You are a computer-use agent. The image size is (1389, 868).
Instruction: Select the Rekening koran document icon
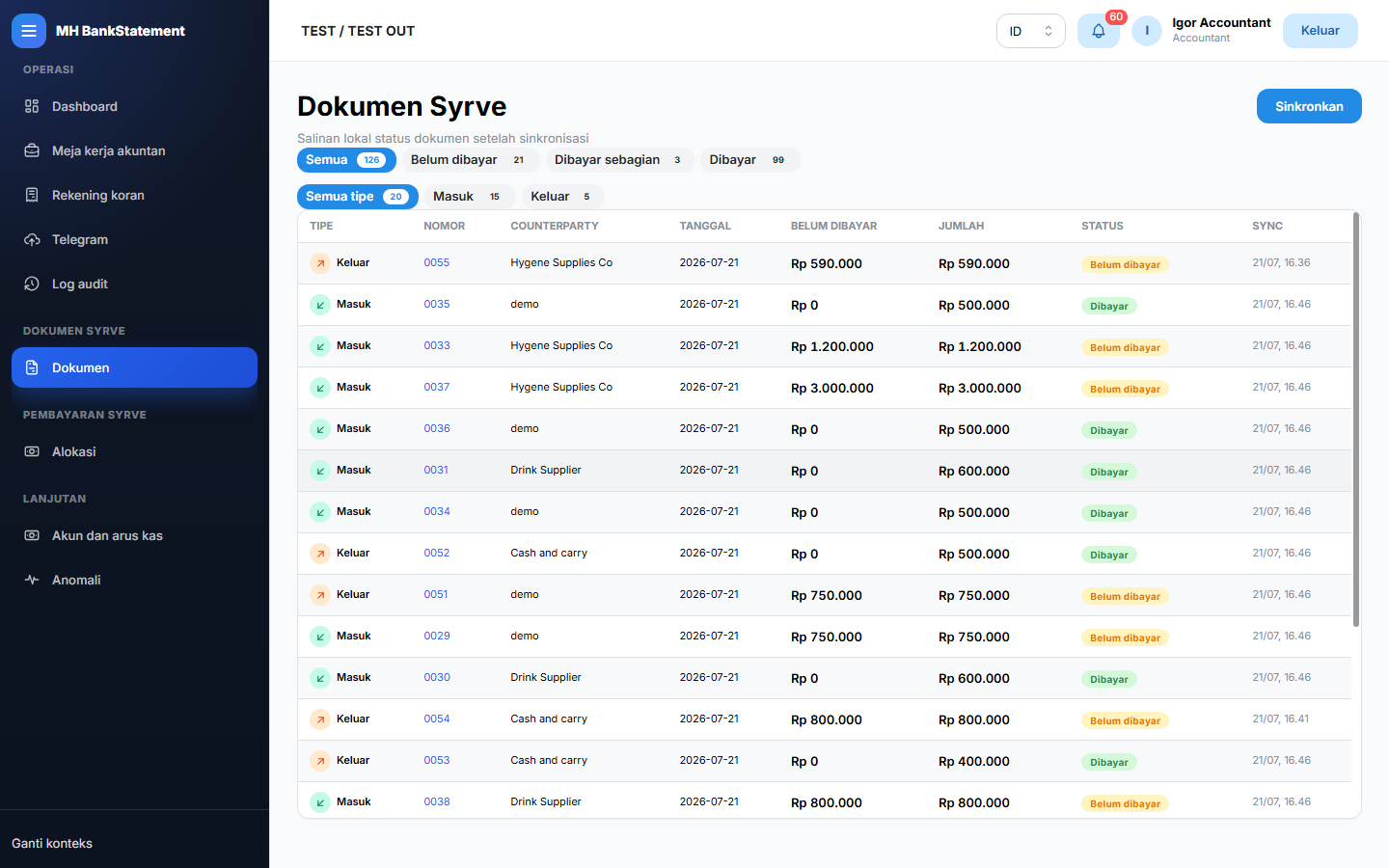pos(32,195)
